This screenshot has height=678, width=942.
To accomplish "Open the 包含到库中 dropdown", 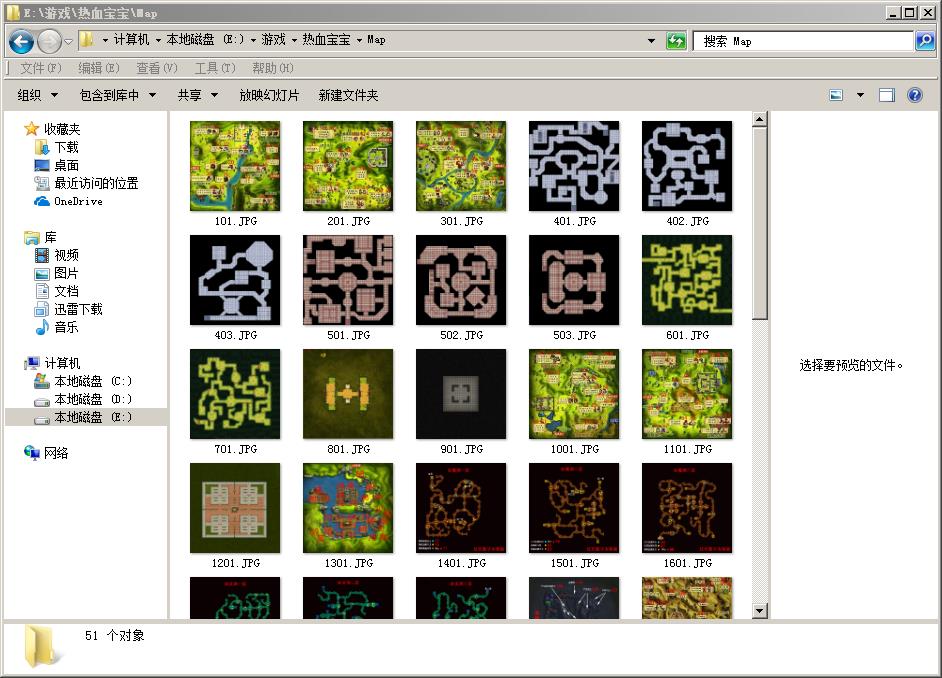I will [118, 95].
